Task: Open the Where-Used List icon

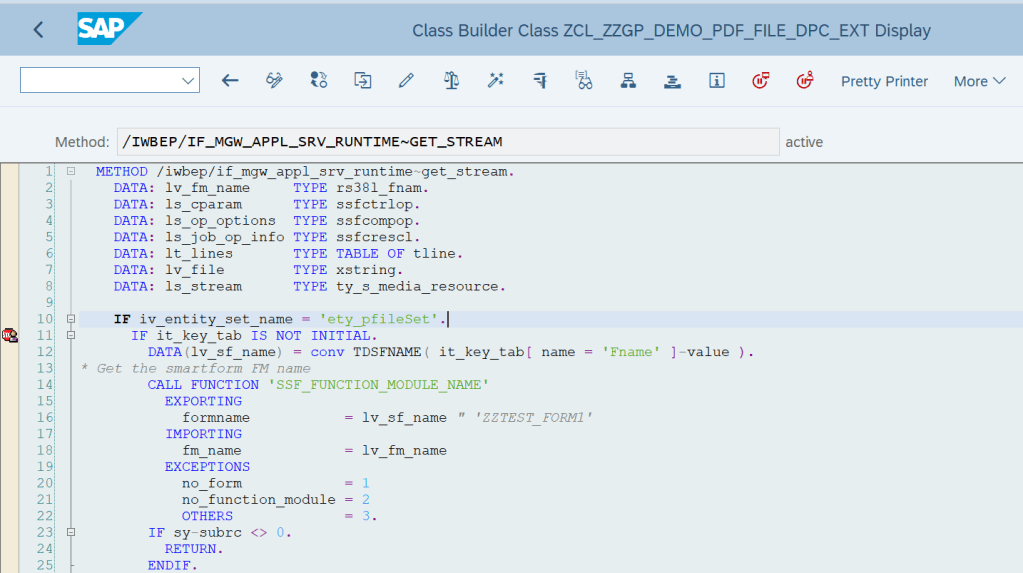Action: coord(584,81)
